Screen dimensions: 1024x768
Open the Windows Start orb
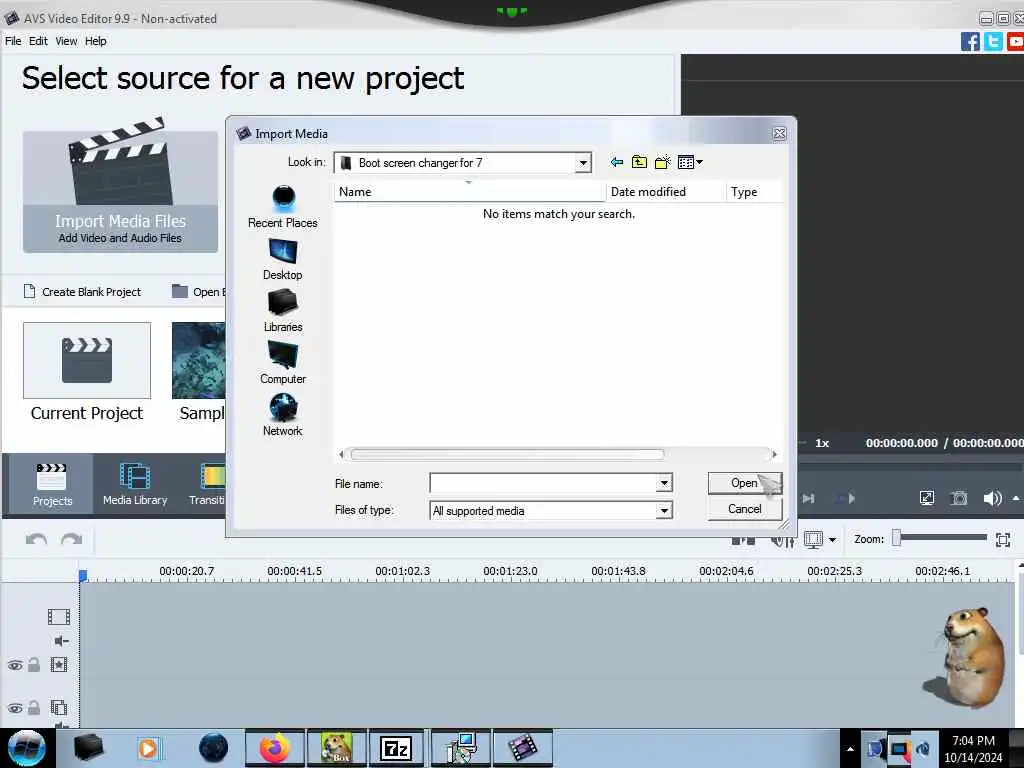[27, 748]
